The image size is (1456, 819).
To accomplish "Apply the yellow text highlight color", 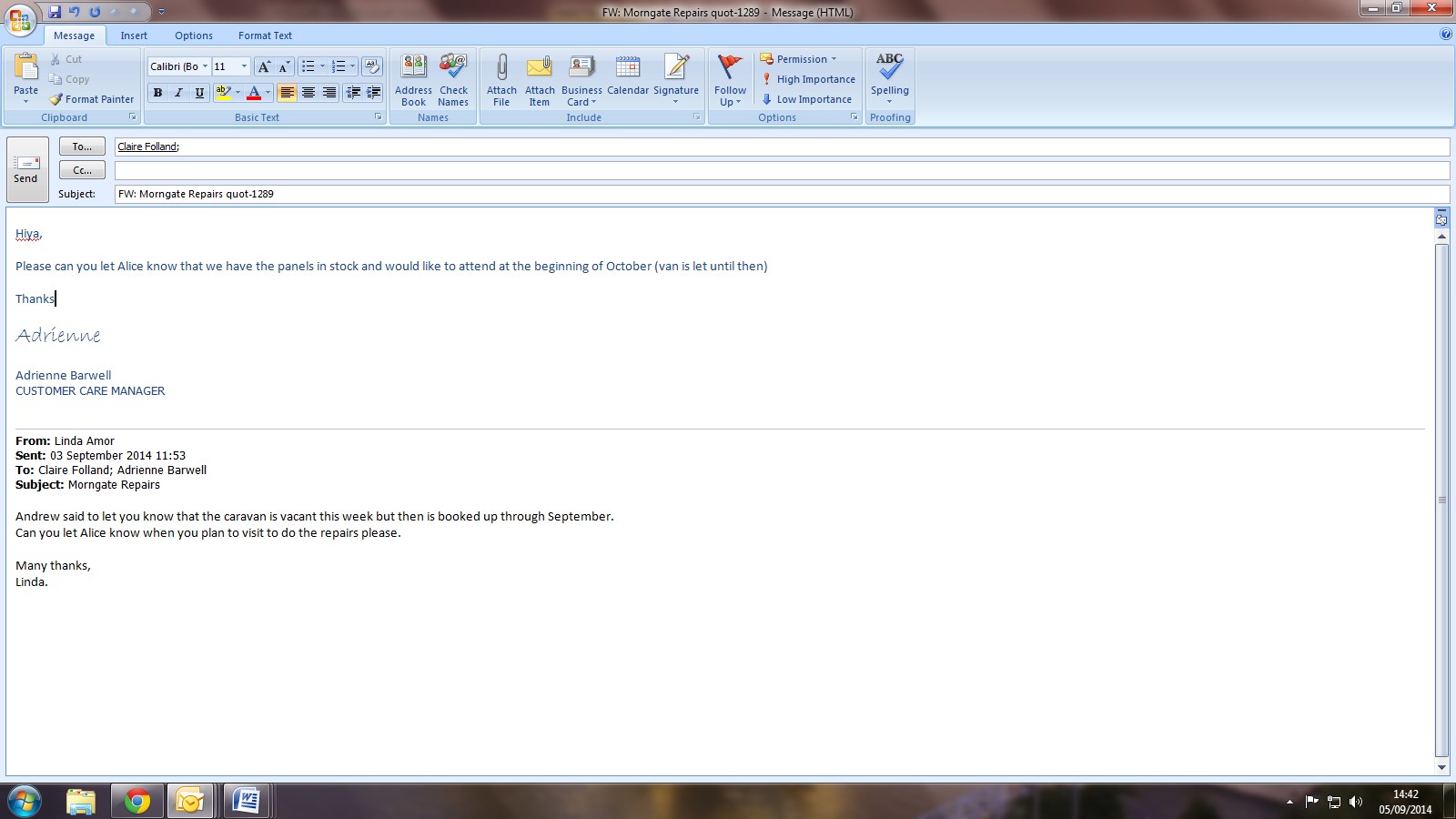I will 223,93.
